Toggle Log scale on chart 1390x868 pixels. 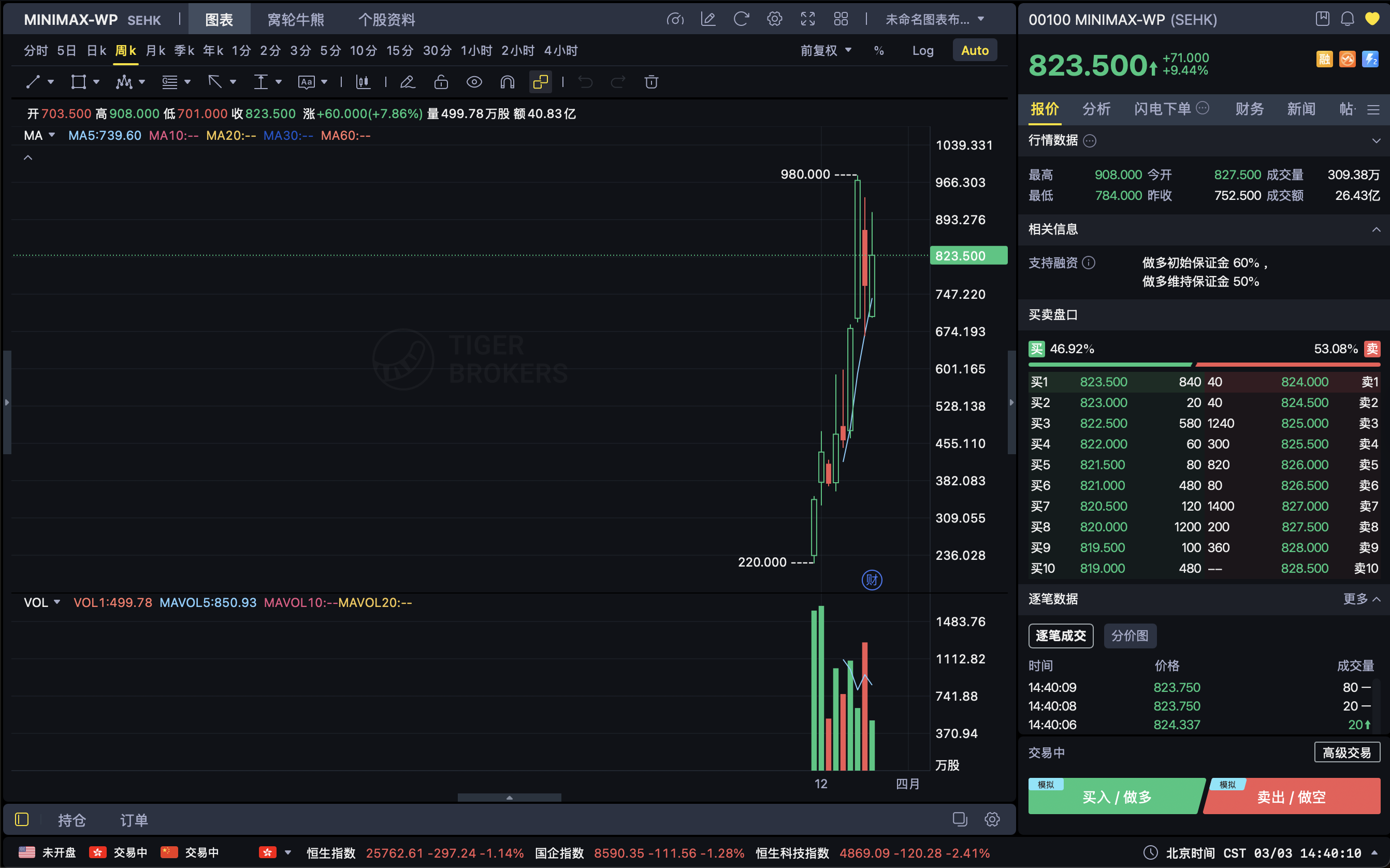tap(923, 51)
